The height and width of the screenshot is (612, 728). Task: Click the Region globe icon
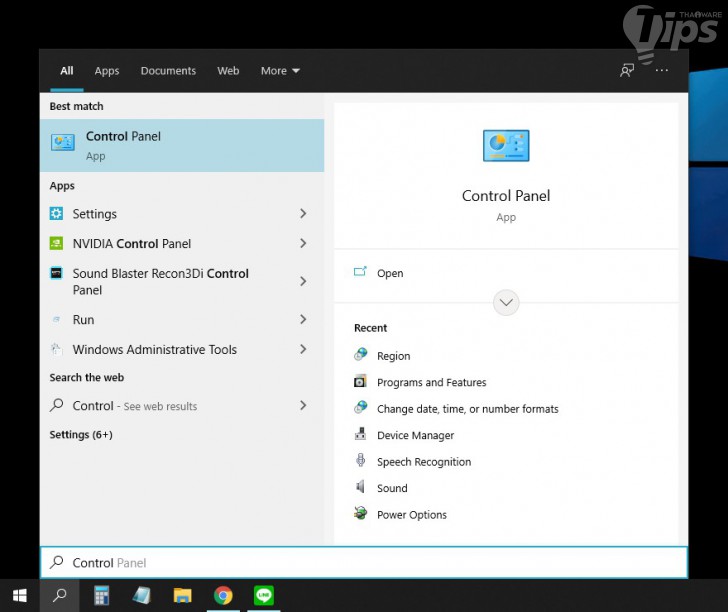360,355
